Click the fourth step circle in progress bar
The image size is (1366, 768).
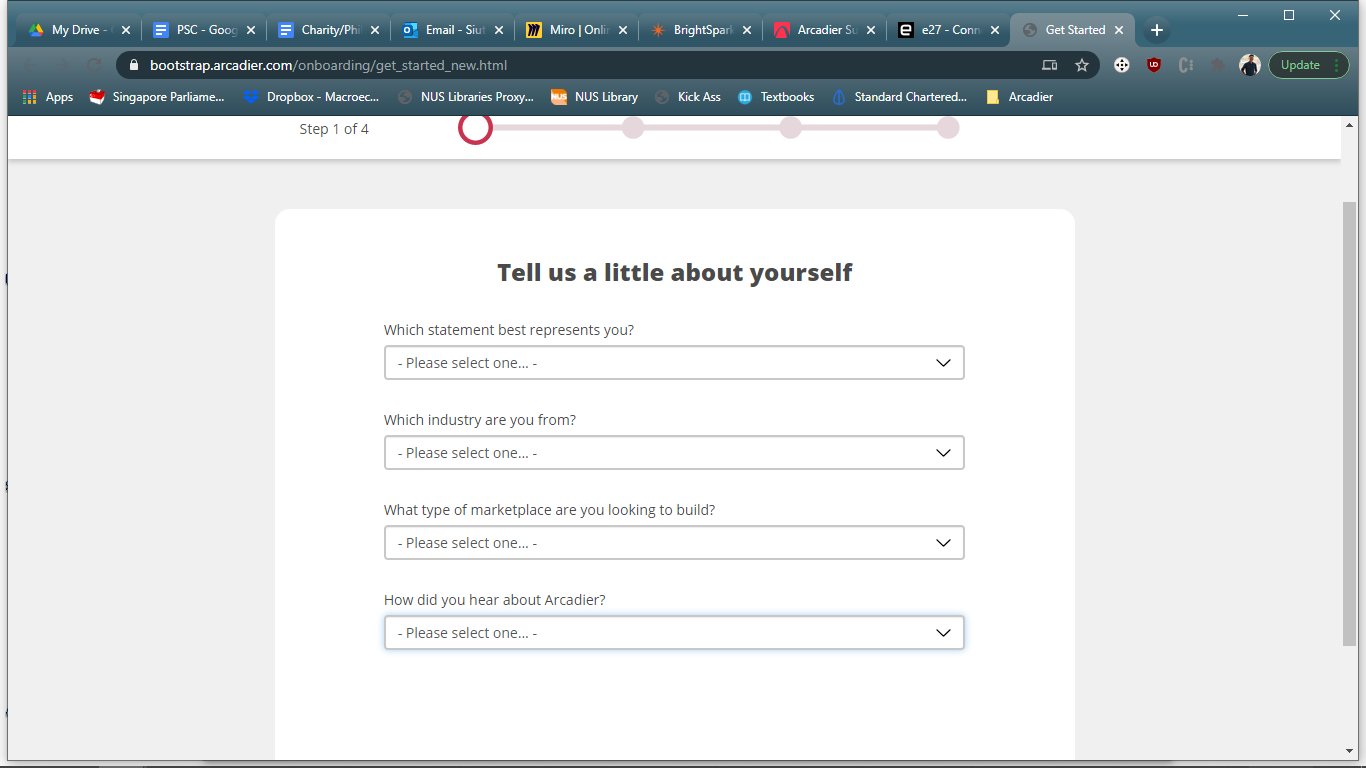tap(948, 128)
